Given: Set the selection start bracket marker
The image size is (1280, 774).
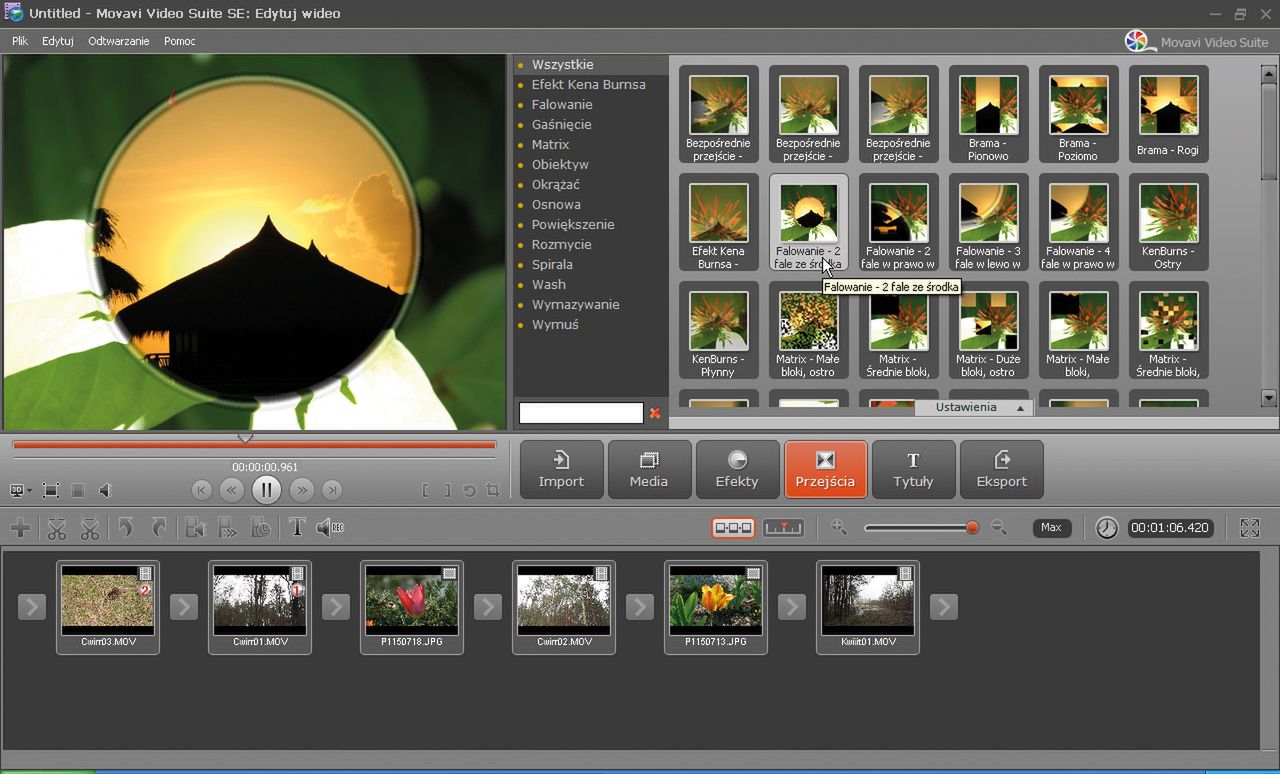Looking at the screenshot, I should point(426,490).
